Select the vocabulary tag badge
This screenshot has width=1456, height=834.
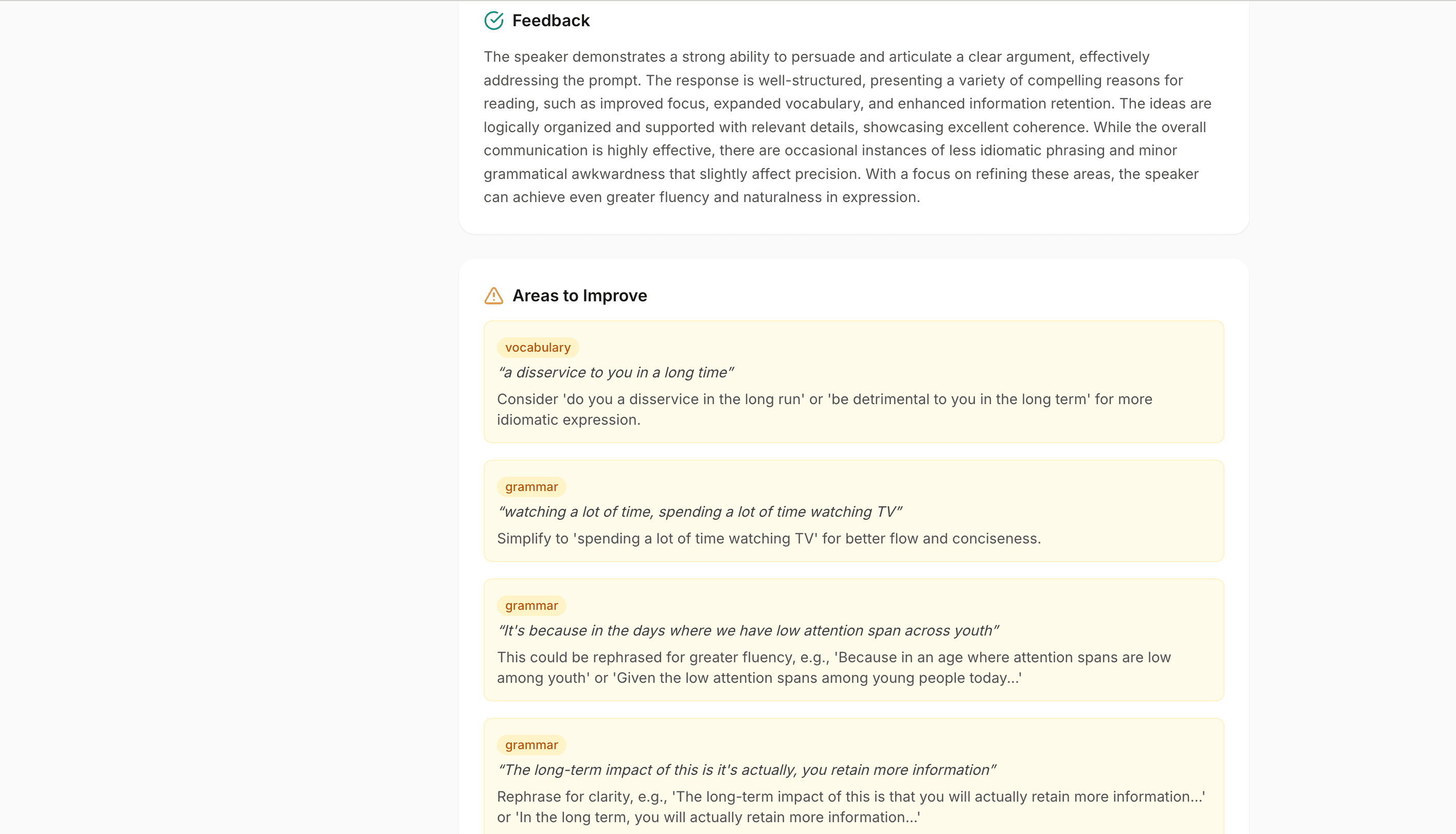pyautogui.click(x=538, y=347)
